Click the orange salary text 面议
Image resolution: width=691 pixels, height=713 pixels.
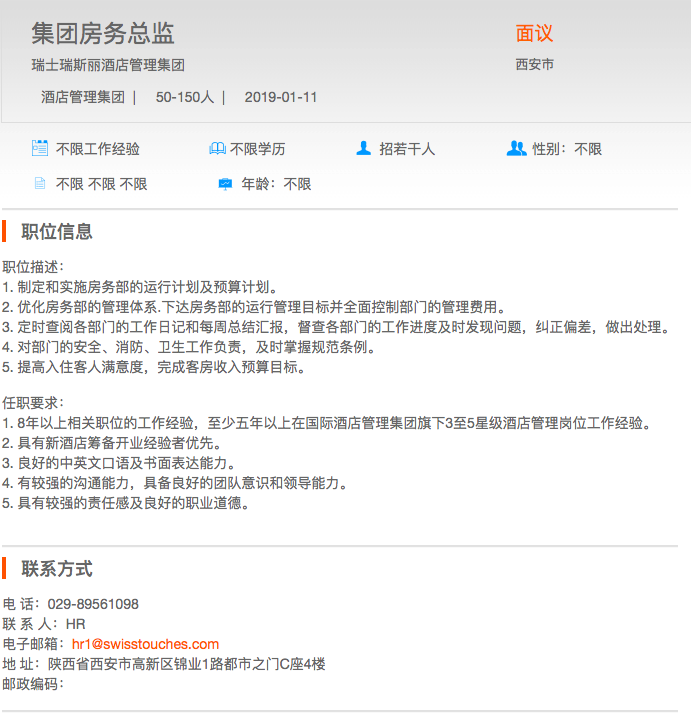pyautogui.click(x=534, y=33)
